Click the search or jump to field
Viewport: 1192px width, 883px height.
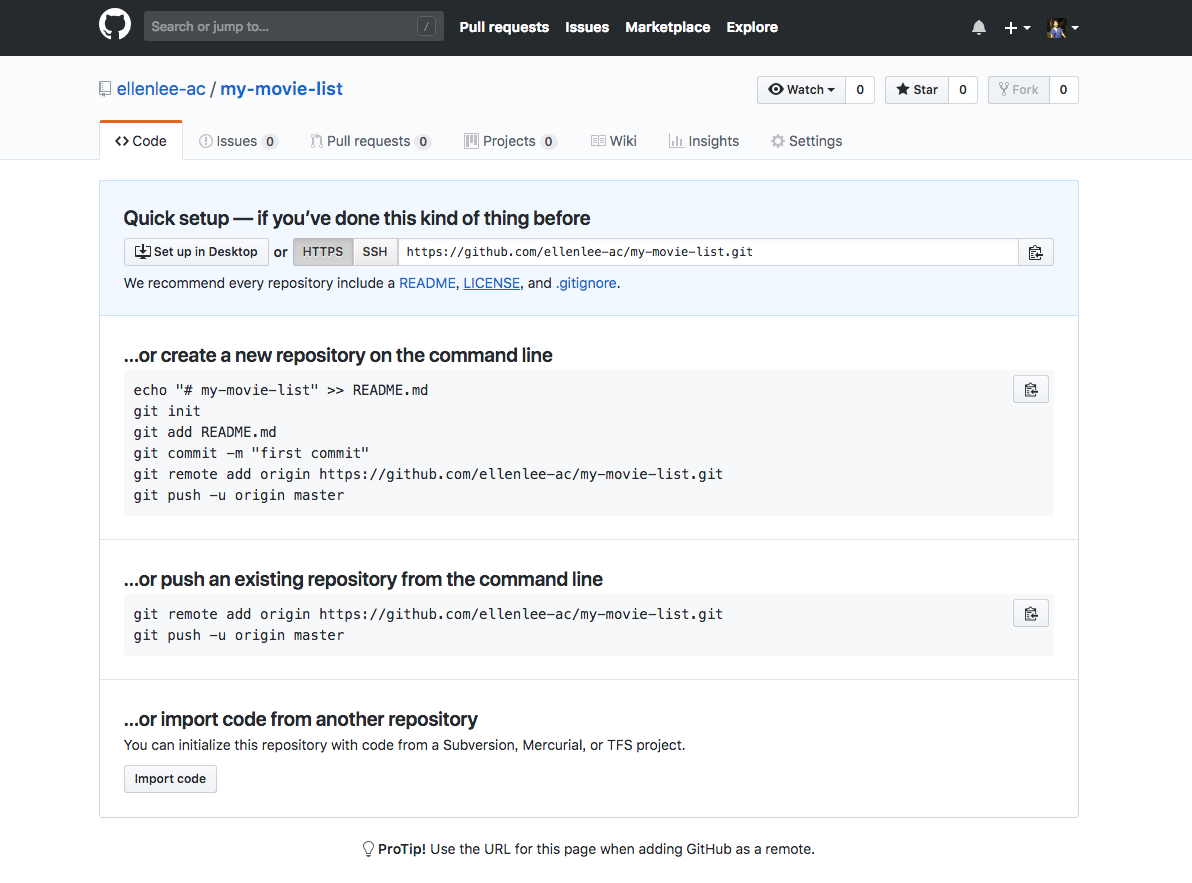(293, 27)
